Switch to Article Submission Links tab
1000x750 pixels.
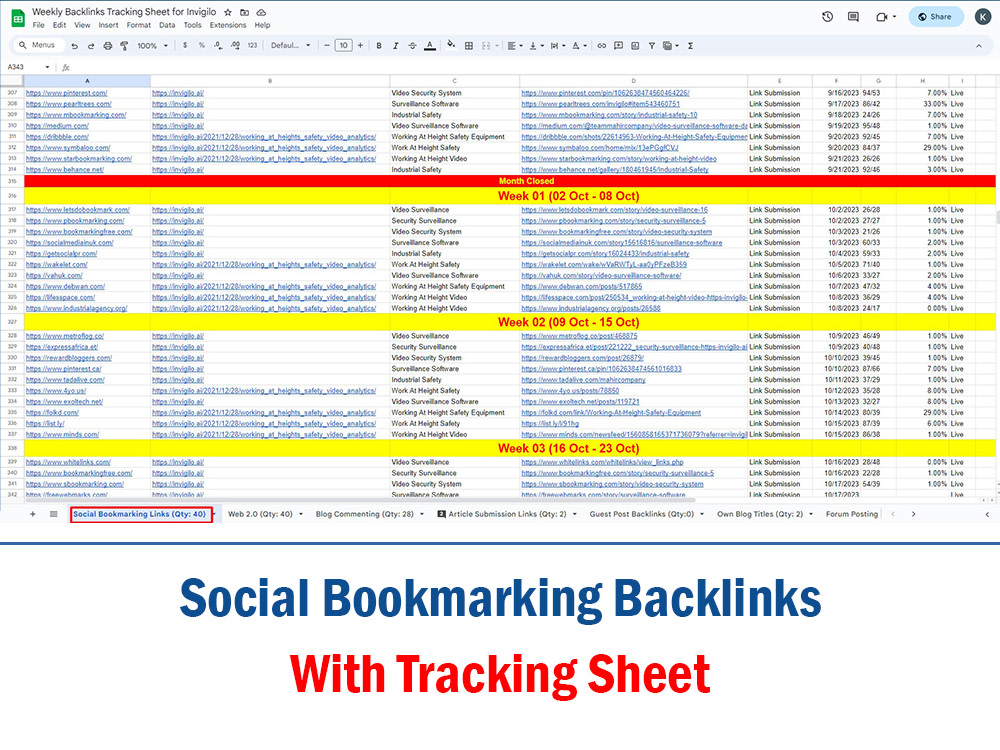click(x=507, y=514)
